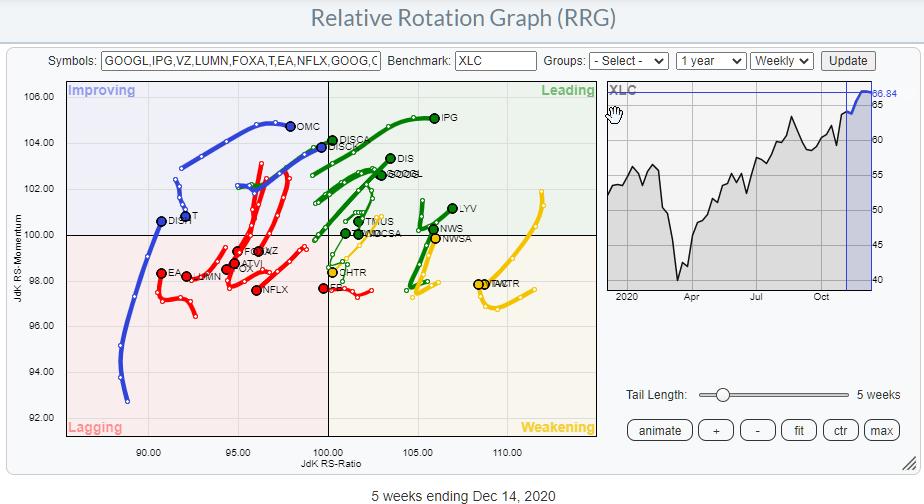Expand the Weekly interval dropdown

[x=783, y=61]
